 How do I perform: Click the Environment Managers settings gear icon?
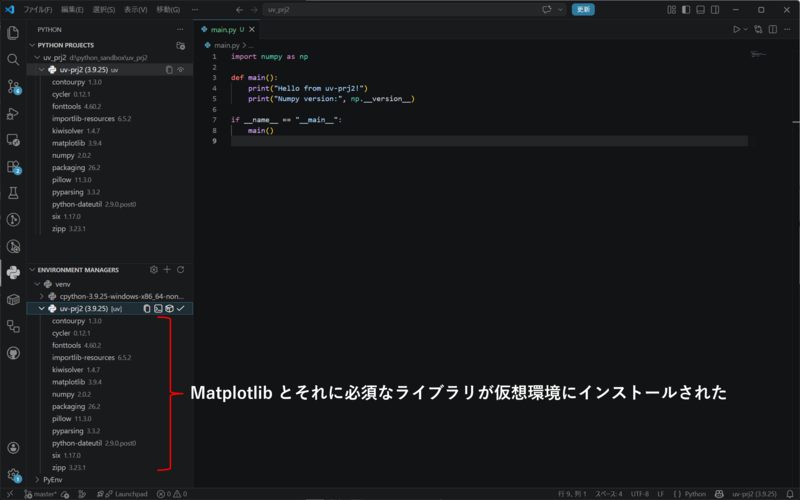(x=154, y=270)
